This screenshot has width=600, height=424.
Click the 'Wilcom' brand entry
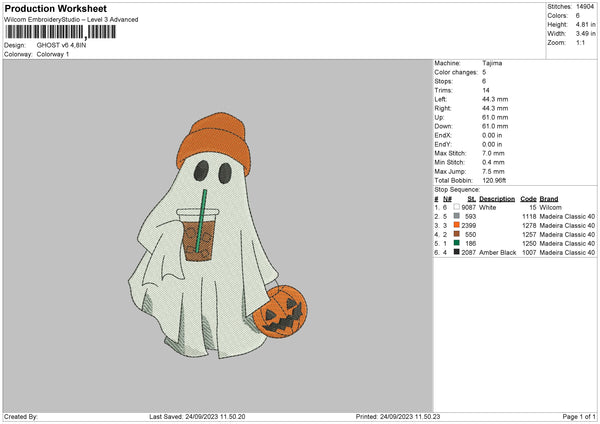[x=550, y=207]
